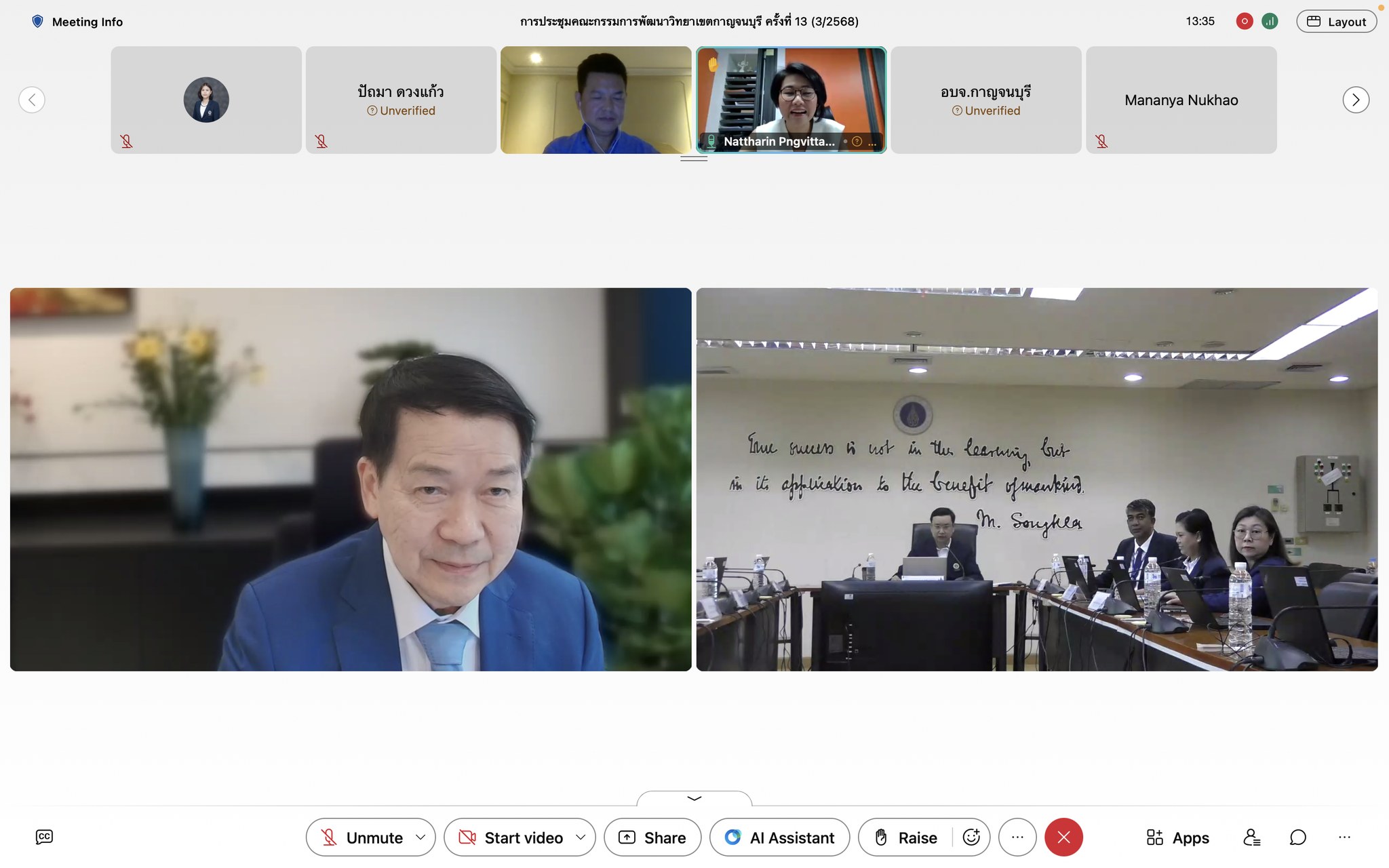This screenshot has width=1389, height=868.
Task: Open the participants list icon
Action: 1251,837
